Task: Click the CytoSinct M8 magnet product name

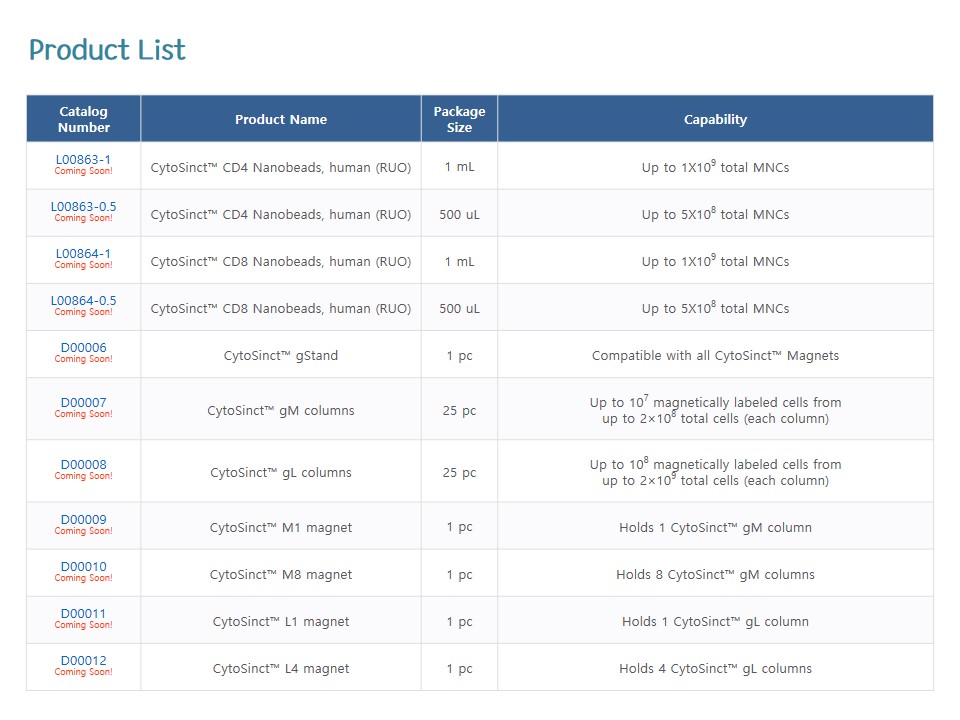Action: point(281,575)
